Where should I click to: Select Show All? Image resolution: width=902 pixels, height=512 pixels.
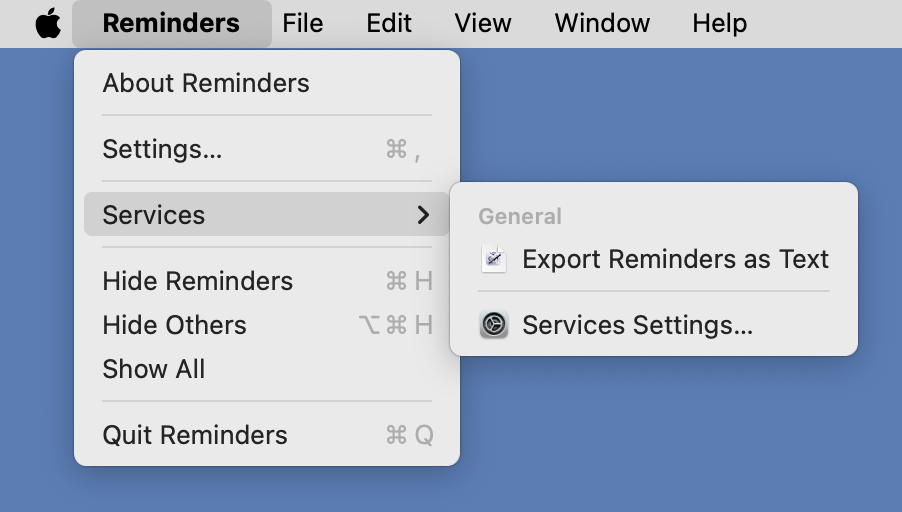(154, 369)
